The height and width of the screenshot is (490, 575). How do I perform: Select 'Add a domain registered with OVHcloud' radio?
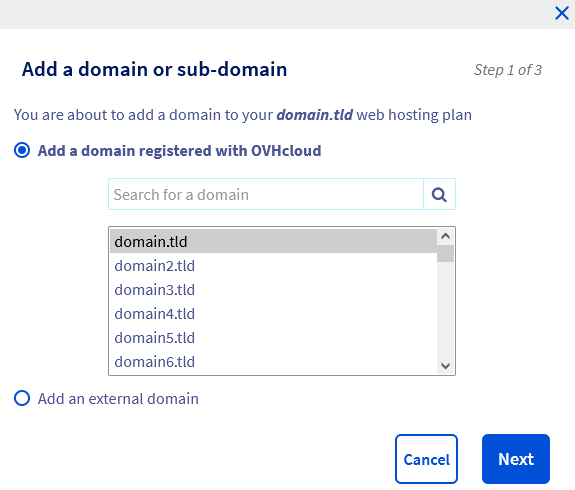[22, 150]
